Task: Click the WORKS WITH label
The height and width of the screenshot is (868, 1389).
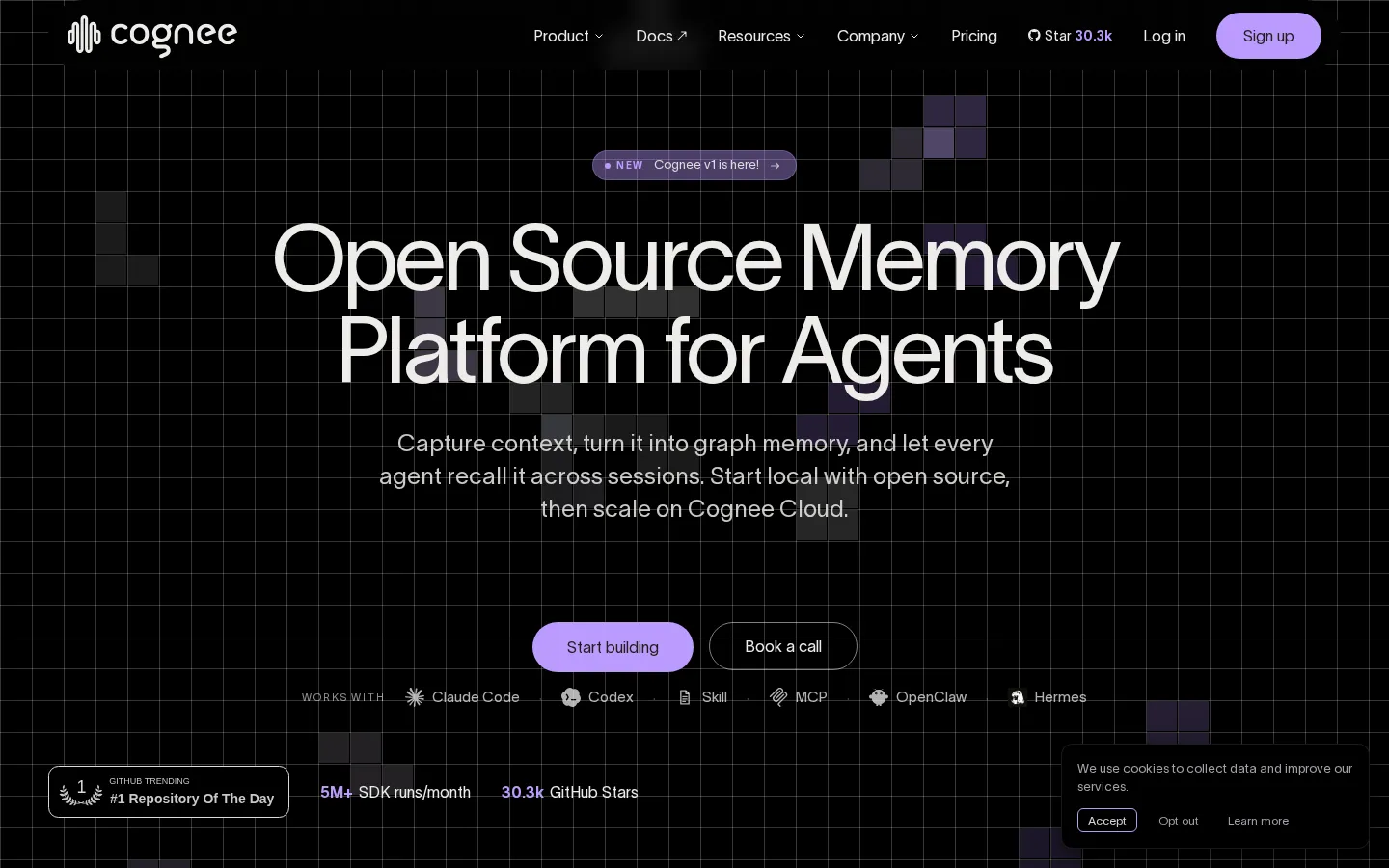Action: click(342, 697)
